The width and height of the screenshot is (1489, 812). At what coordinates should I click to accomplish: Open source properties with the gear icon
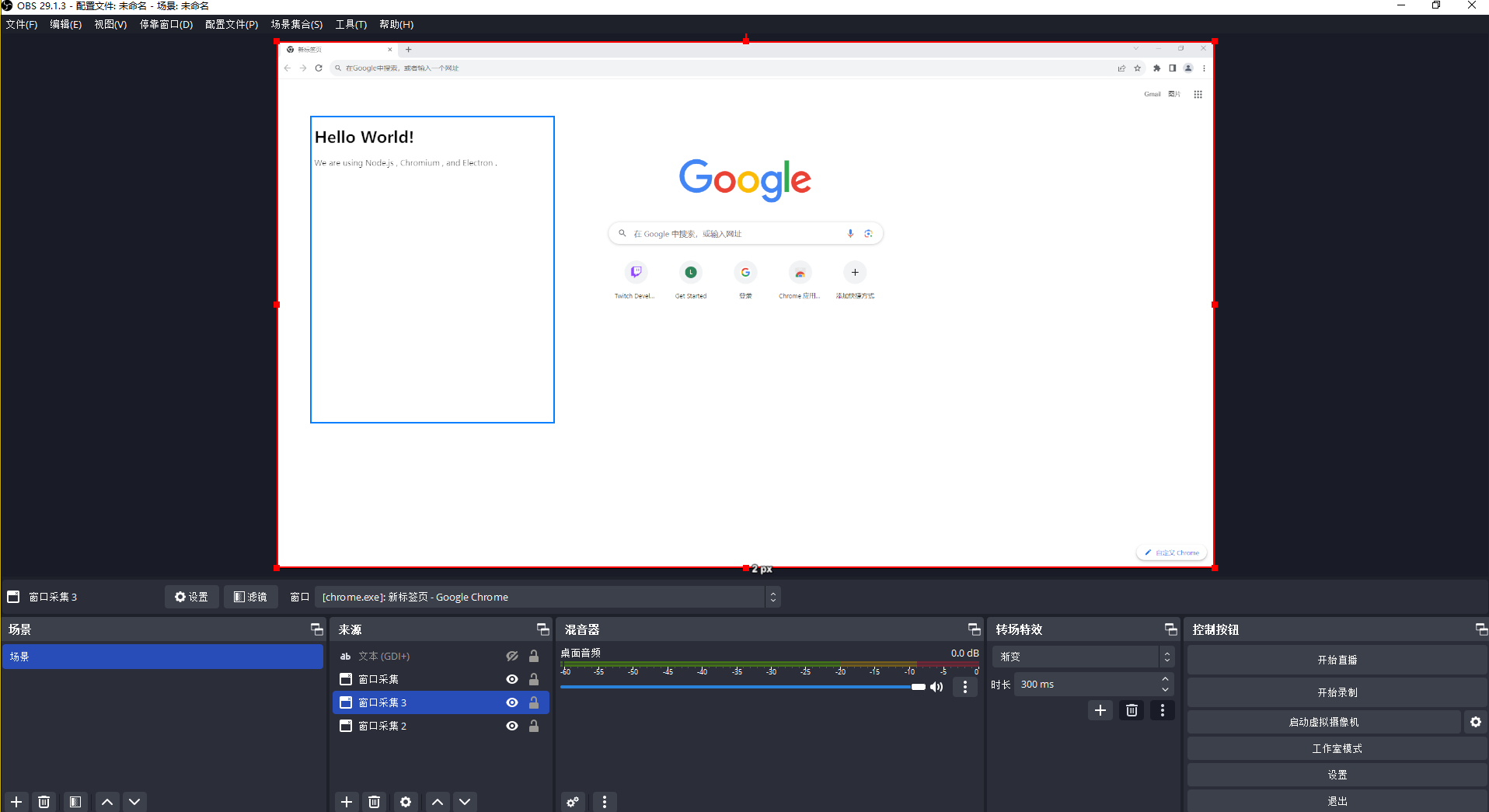tap(406, 801)
